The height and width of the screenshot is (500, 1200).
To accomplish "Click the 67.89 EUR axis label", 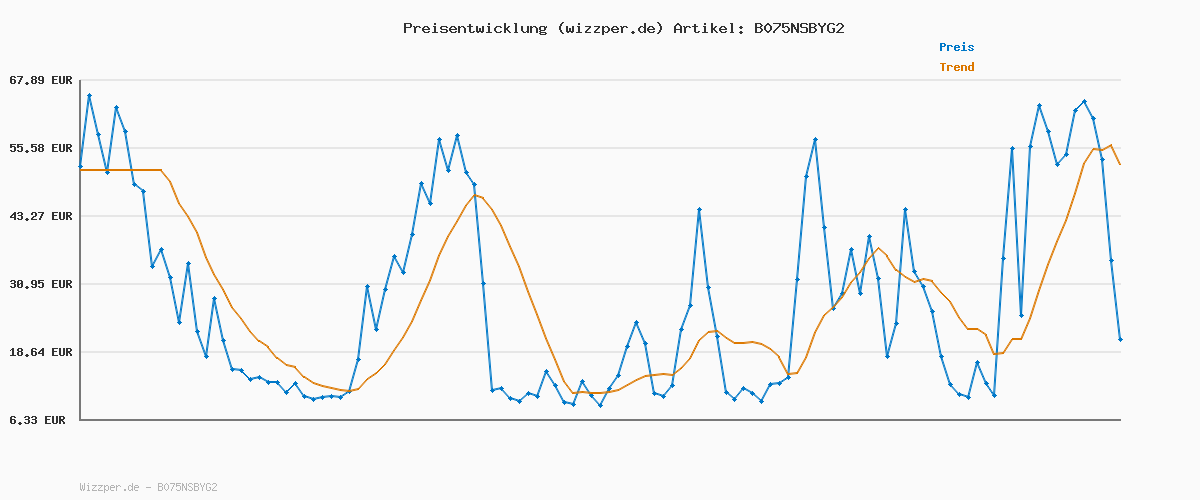I will pos(41,80).
